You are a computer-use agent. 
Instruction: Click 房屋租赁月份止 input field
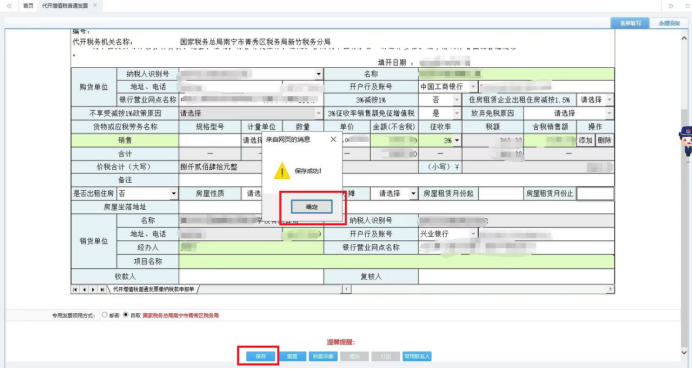click(x=595, y=193)
